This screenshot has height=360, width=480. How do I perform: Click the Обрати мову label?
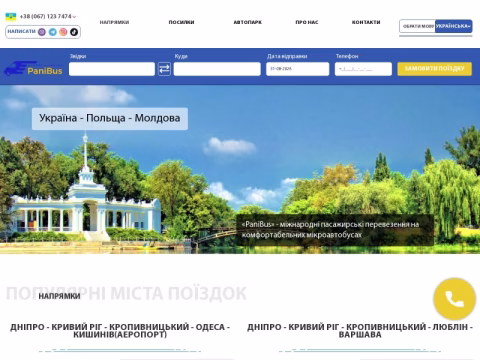(418, 26)
